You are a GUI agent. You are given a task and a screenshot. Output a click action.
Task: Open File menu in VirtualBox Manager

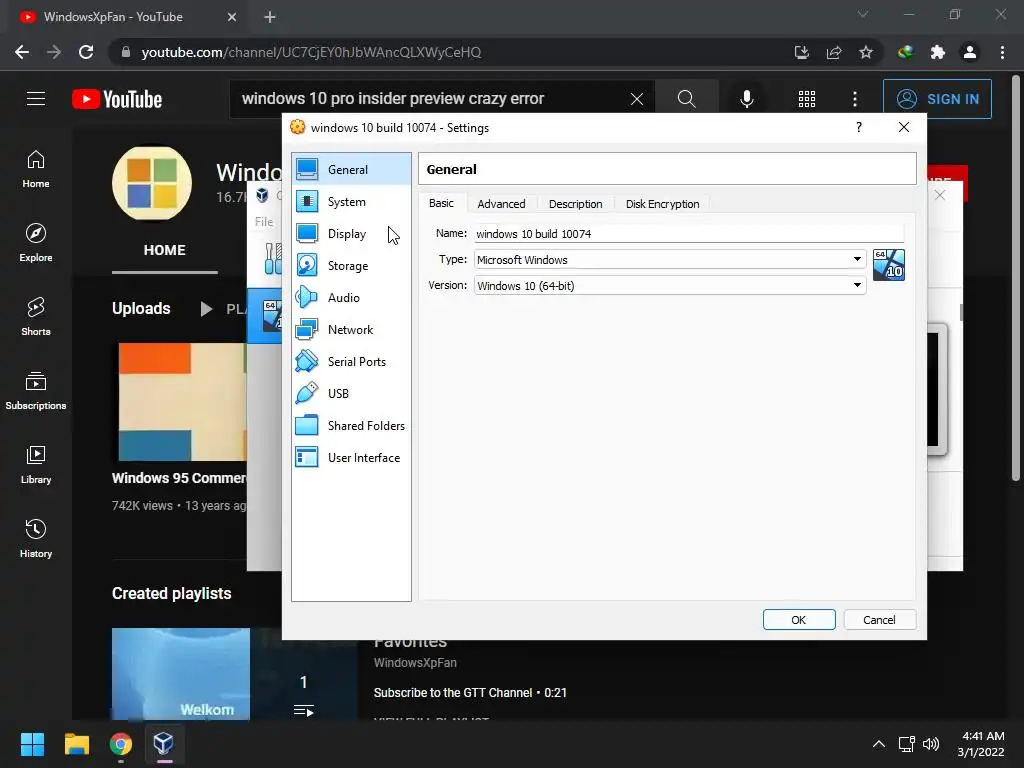tap(264, 222)
